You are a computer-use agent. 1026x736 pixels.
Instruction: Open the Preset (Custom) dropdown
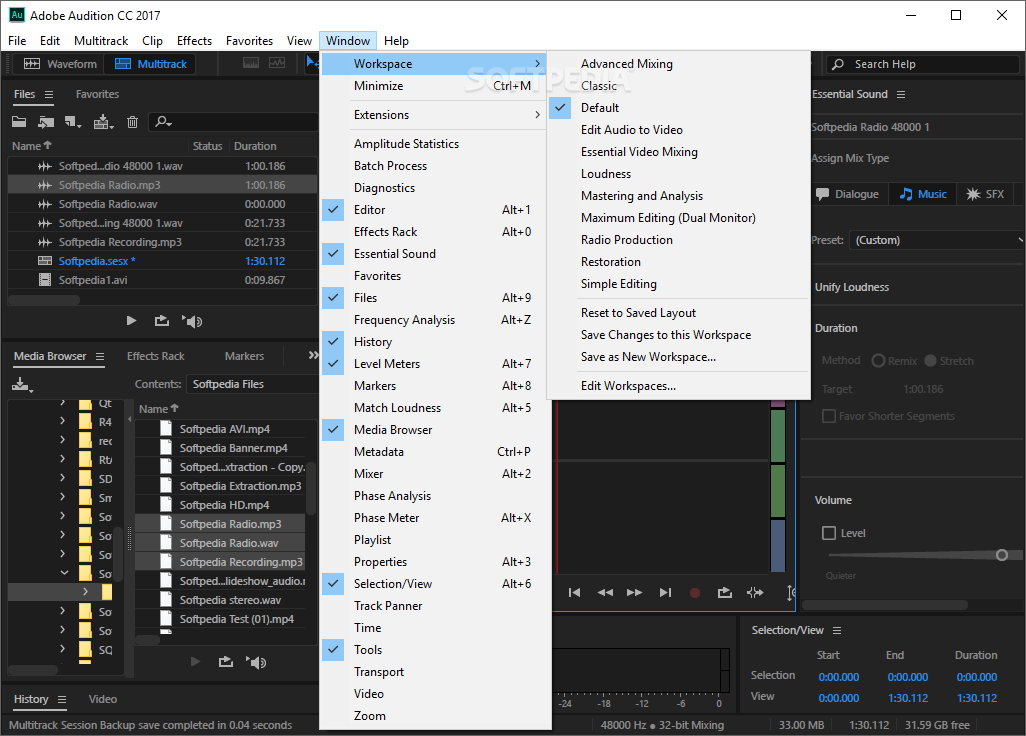pos(936,240)
